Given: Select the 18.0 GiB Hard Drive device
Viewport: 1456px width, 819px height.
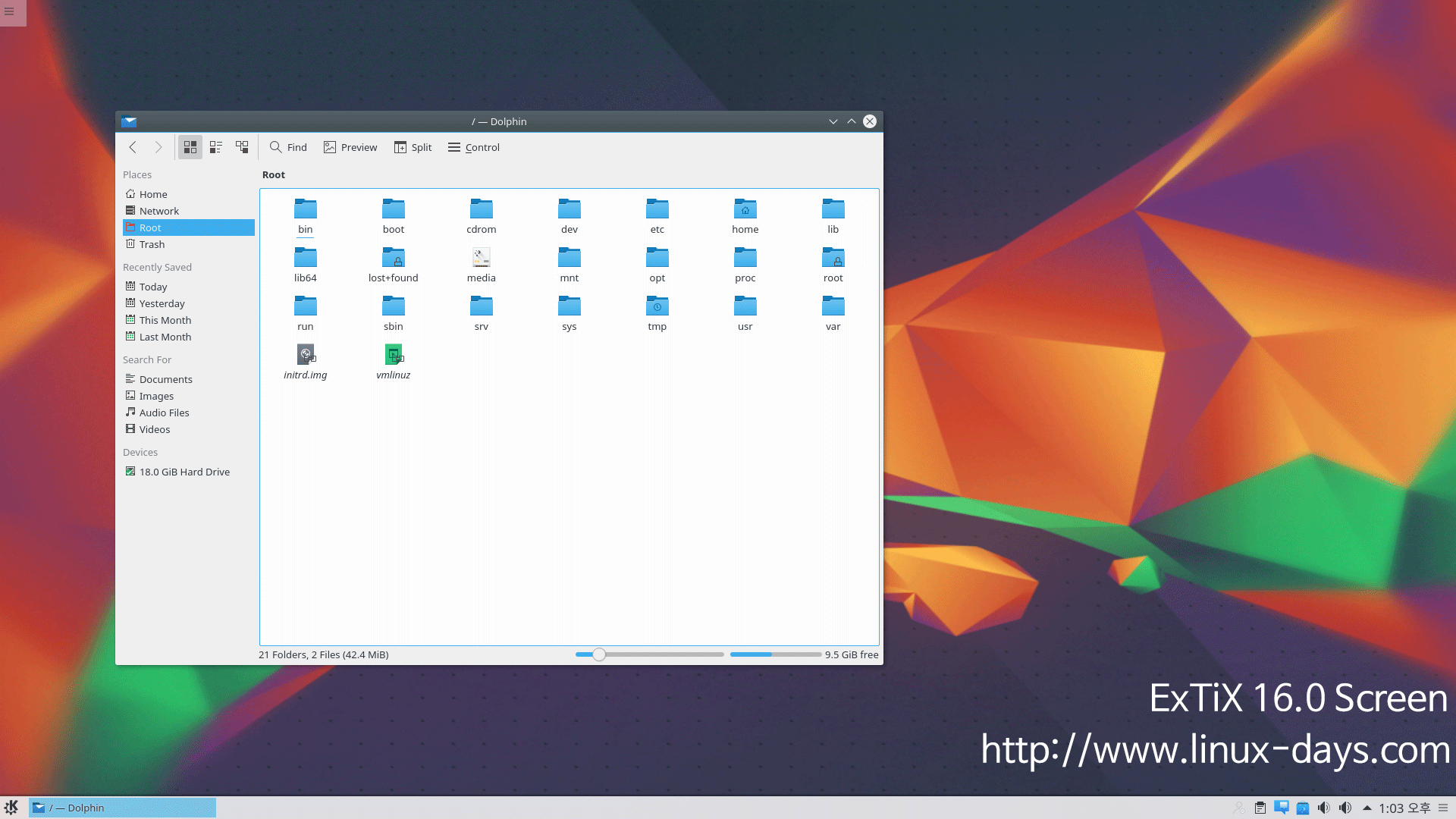Looking at the screenshot, I should 188,472.
